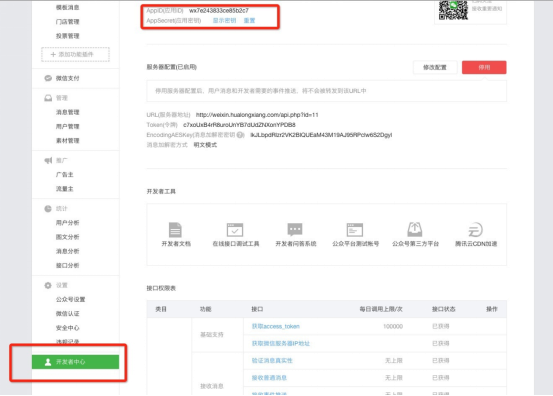Open 微信支付 in the sidebar
This screenshot has width=553, height=396.
[x=68, y=78]
